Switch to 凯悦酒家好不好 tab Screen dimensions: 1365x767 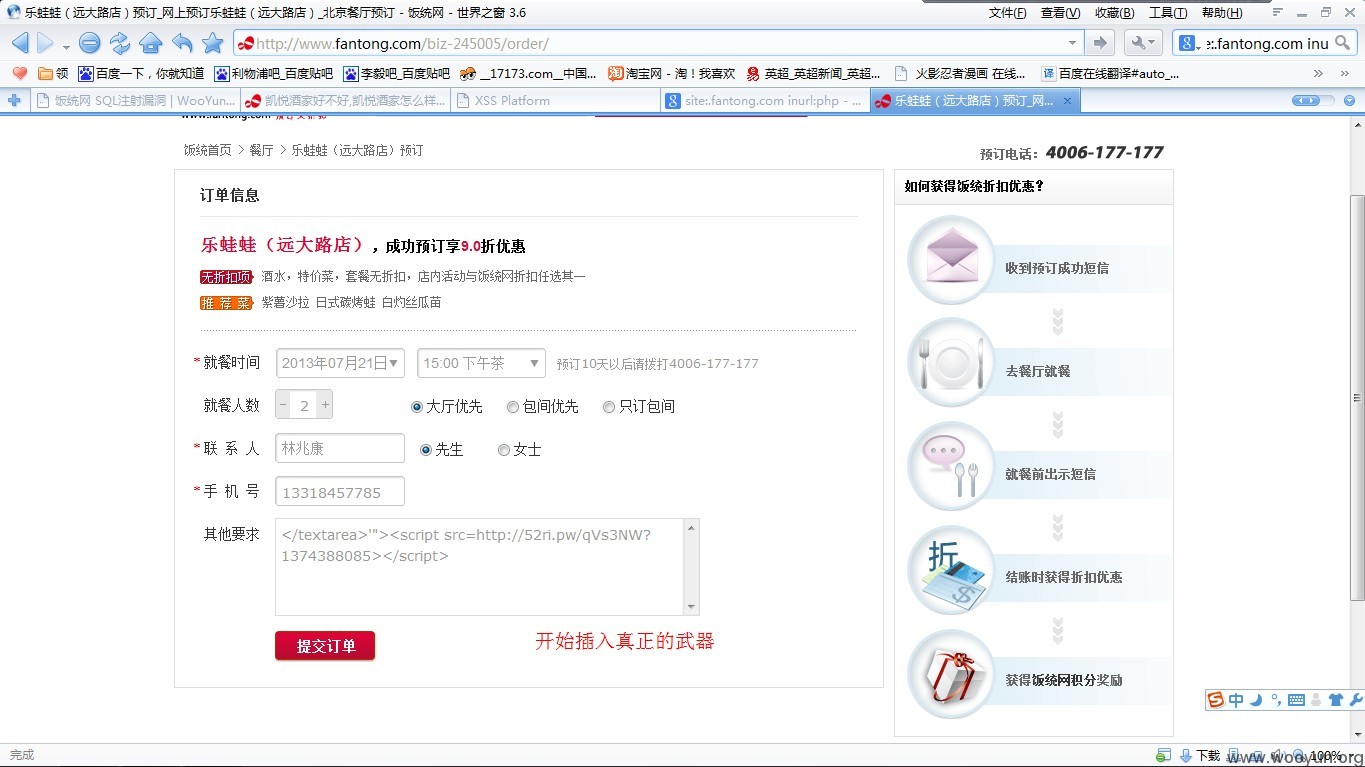click(345, 101)
